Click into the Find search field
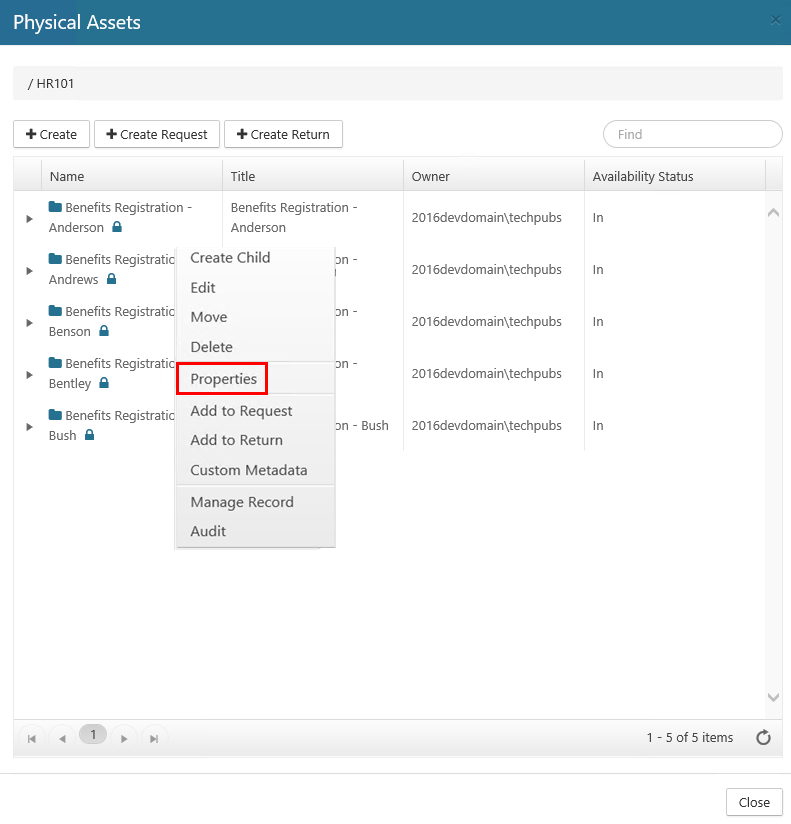This screenshot has height=824, width=791. (692, 134)
